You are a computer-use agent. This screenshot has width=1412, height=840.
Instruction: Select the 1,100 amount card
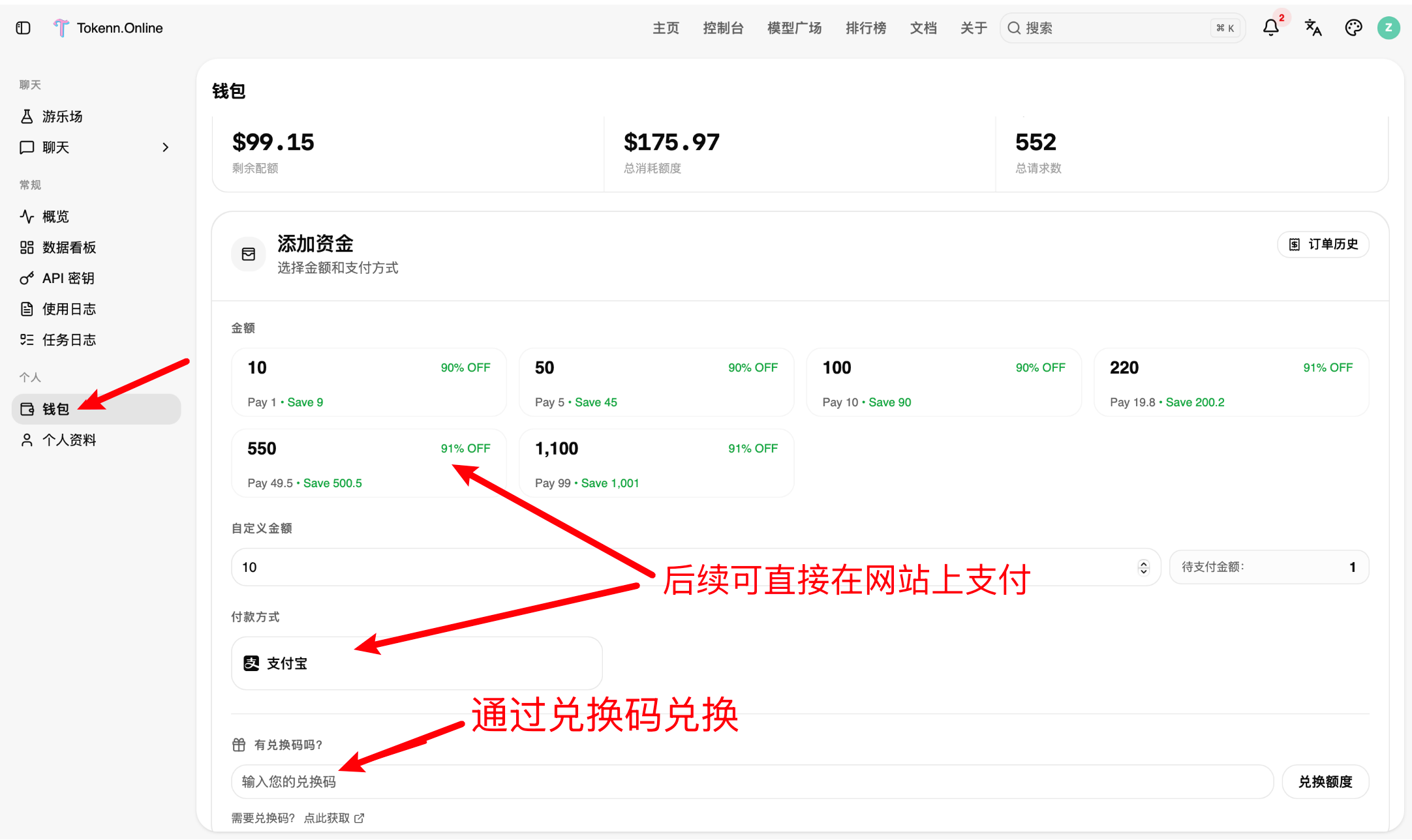(x=656, y=464)
